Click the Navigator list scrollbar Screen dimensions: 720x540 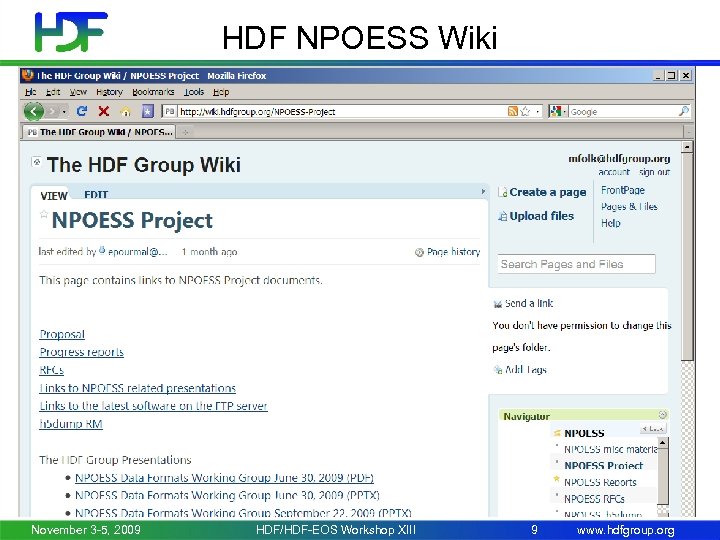tap(663, 476)
